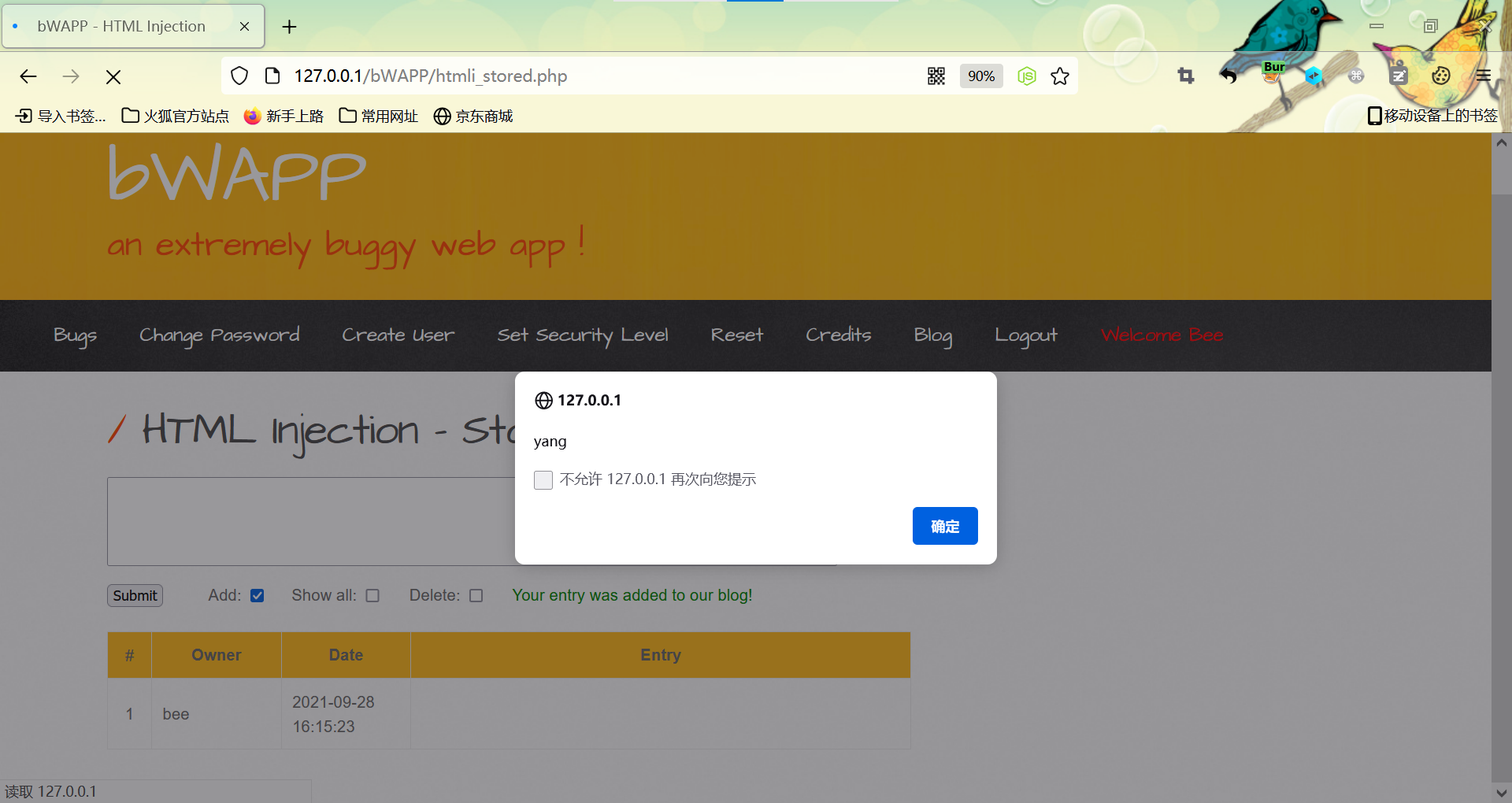Open new tab with plus button
Screen dimensions: 1512x803
pos(290,27)
